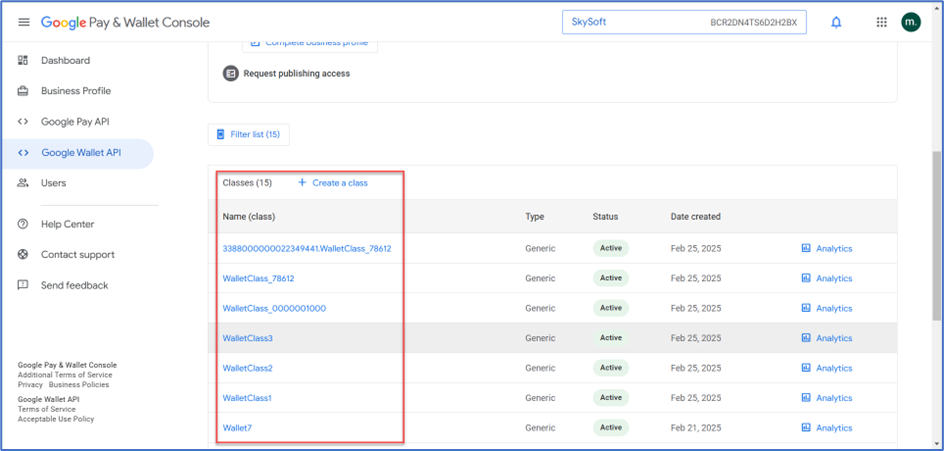Open the Wallet7 class link
The image size is (944, 451).
(237, 428)
